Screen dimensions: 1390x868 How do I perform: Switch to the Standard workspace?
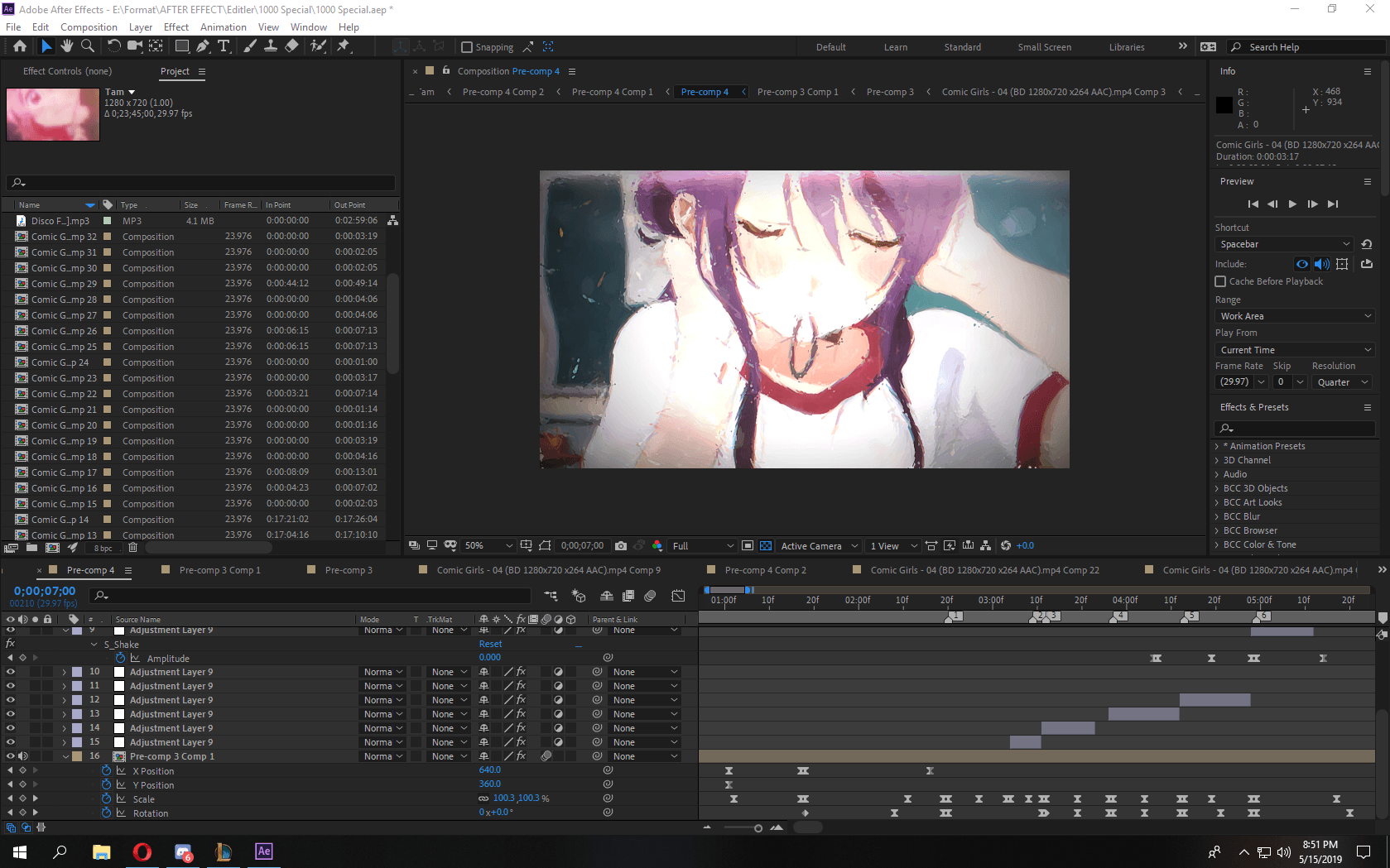click(x=962, y=47)
